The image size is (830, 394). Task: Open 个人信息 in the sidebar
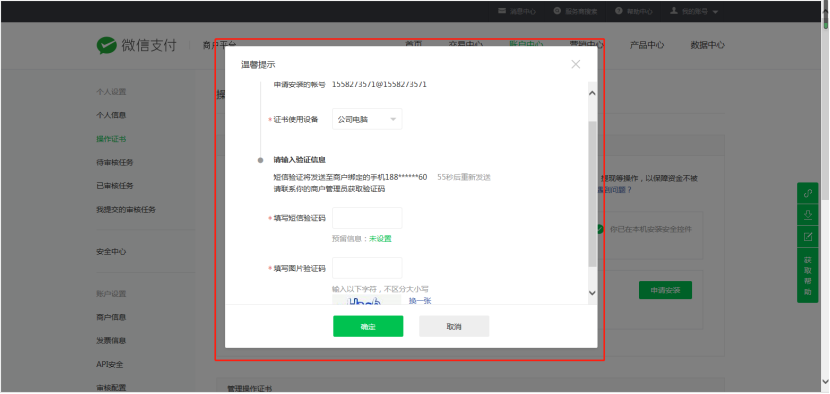pos(111,115)
